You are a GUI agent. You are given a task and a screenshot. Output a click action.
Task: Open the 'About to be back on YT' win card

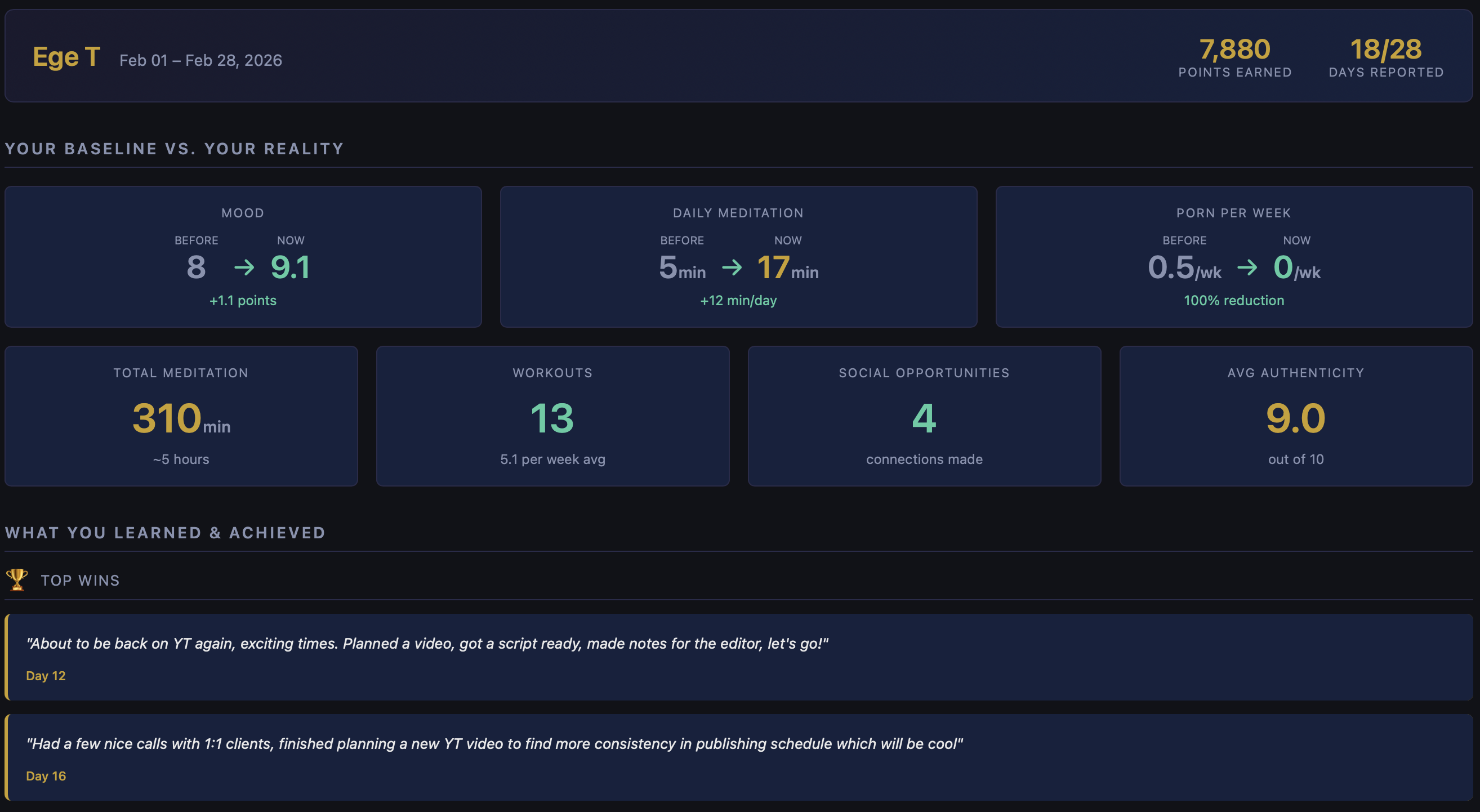tap(738, 657)
